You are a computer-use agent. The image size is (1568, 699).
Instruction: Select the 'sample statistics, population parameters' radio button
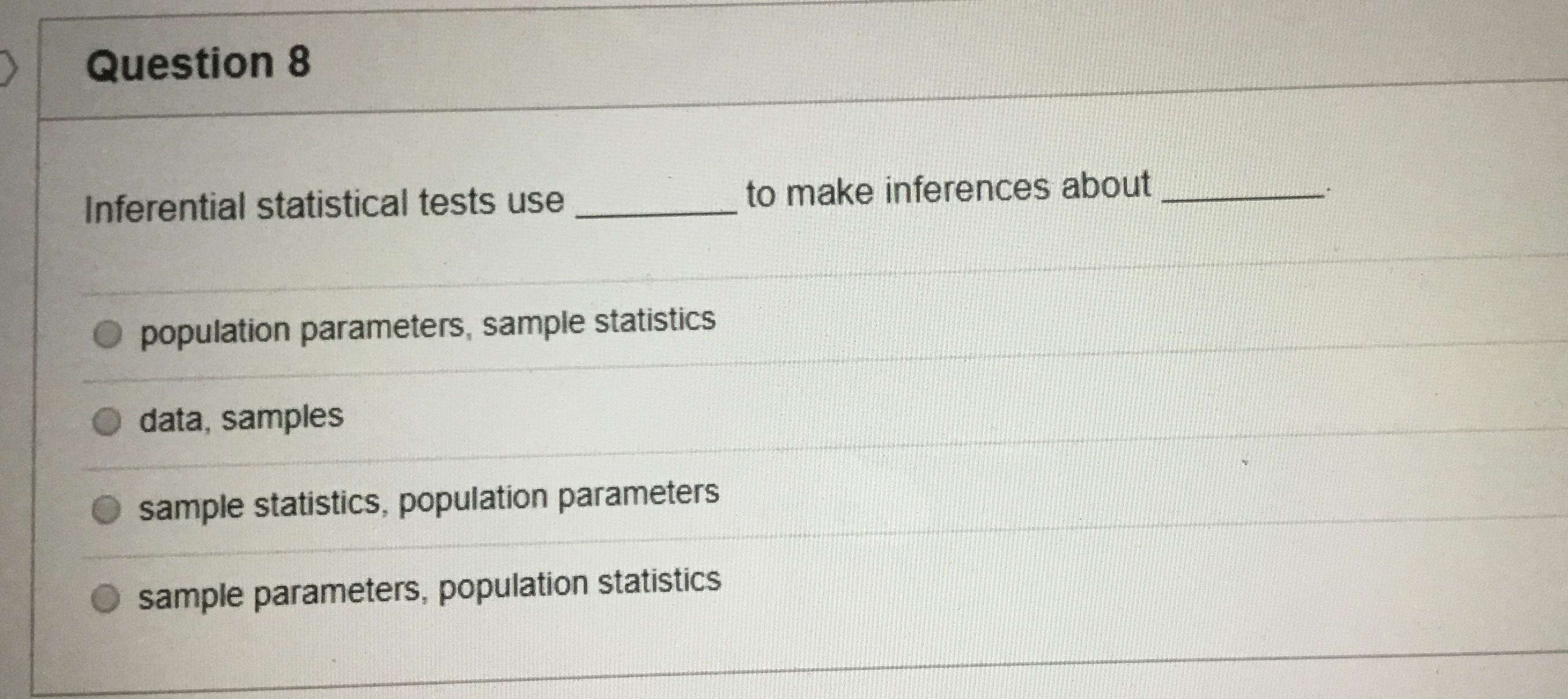tap(106, 510)
